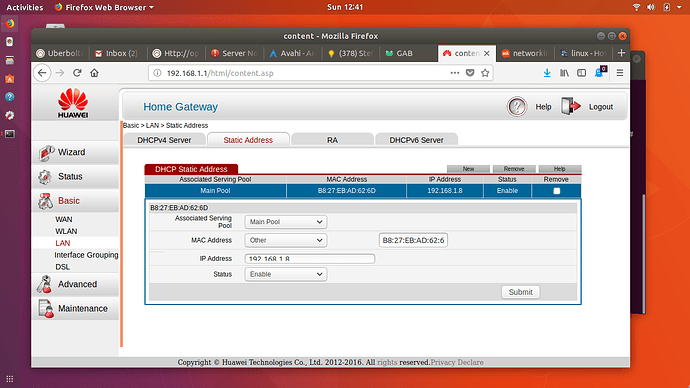Switch to the Avahi browser tab
This screenshot has height=388, width=690.
click(x=292, y=53)
